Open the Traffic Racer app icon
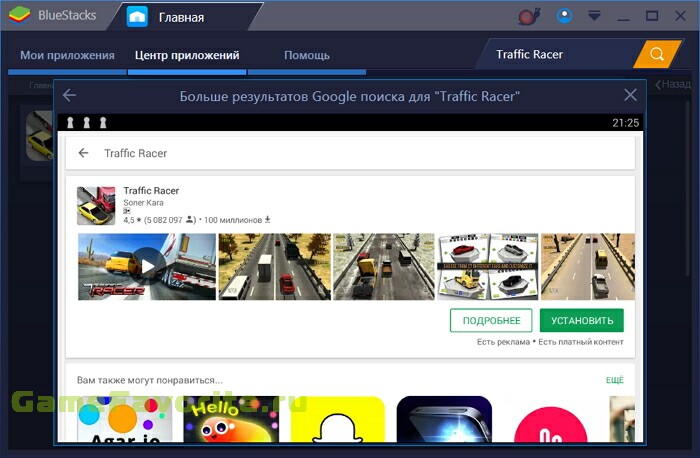700x458 pixels. 96,206
